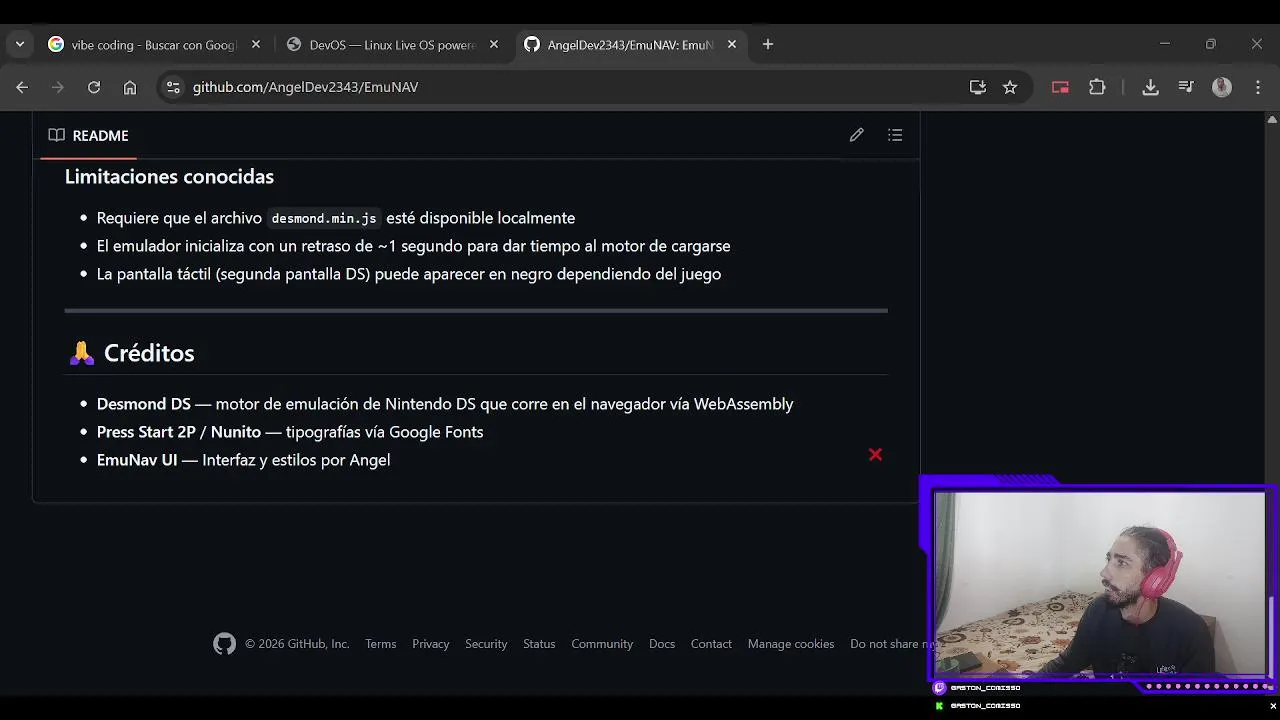Click the EmuNav UI credit text
Image resolution: width=1280 pixels, height=720 pixels.
pos(137,460)
